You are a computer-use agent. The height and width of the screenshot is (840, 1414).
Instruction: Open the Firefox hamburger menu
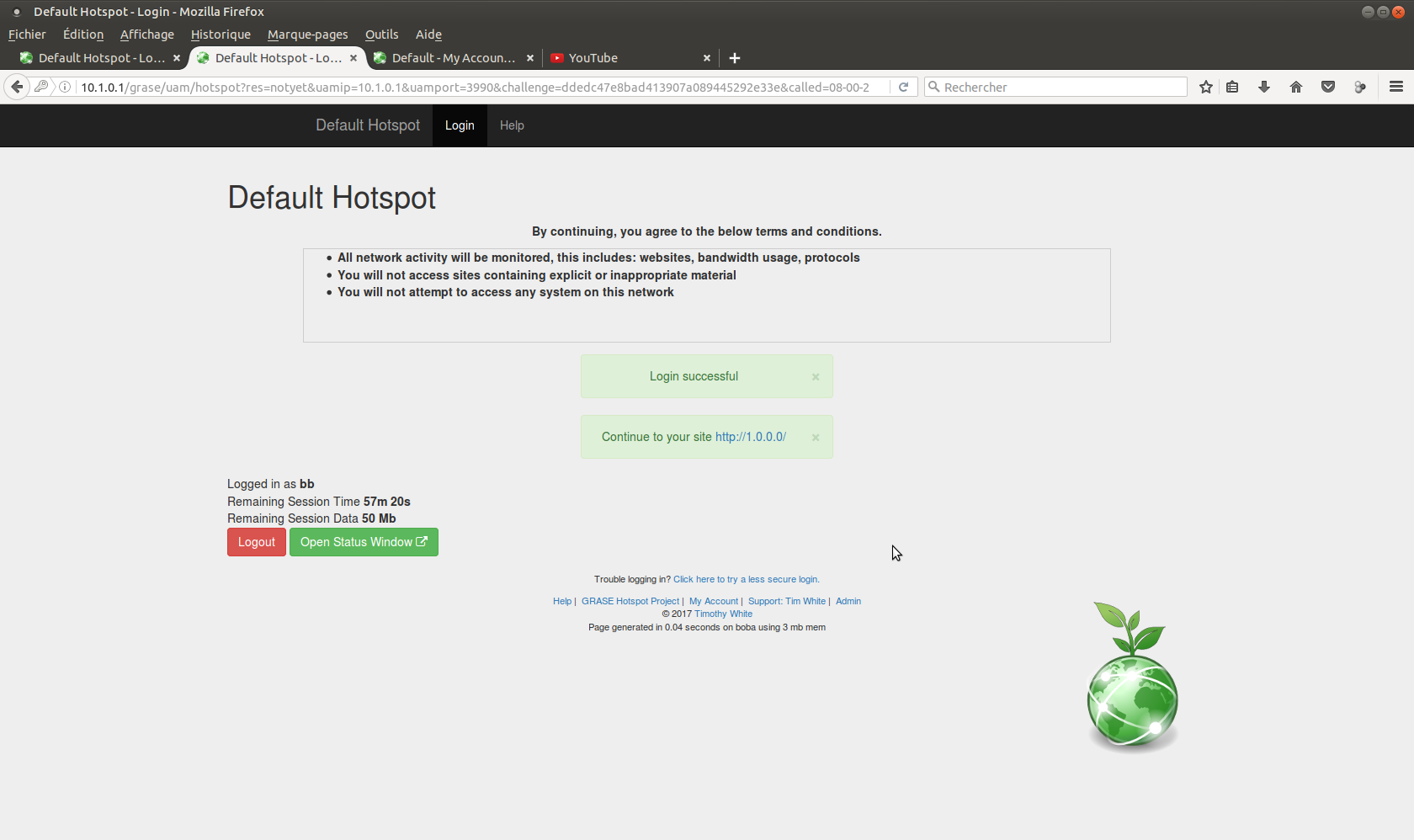pyautogui.click(x=1396, y=87)
